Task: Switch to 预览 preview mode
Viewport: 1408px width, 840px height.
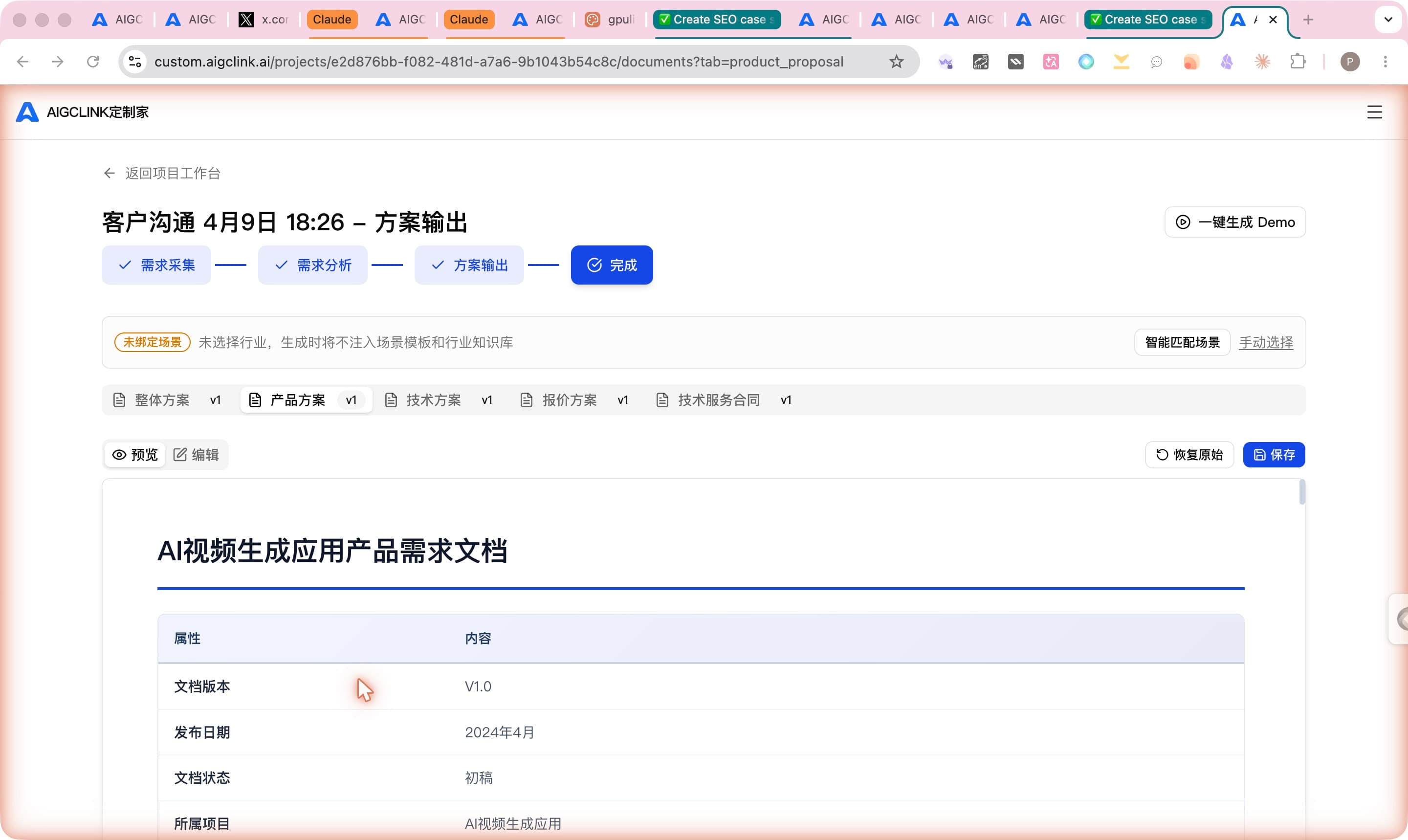Action: coord(134,455)
